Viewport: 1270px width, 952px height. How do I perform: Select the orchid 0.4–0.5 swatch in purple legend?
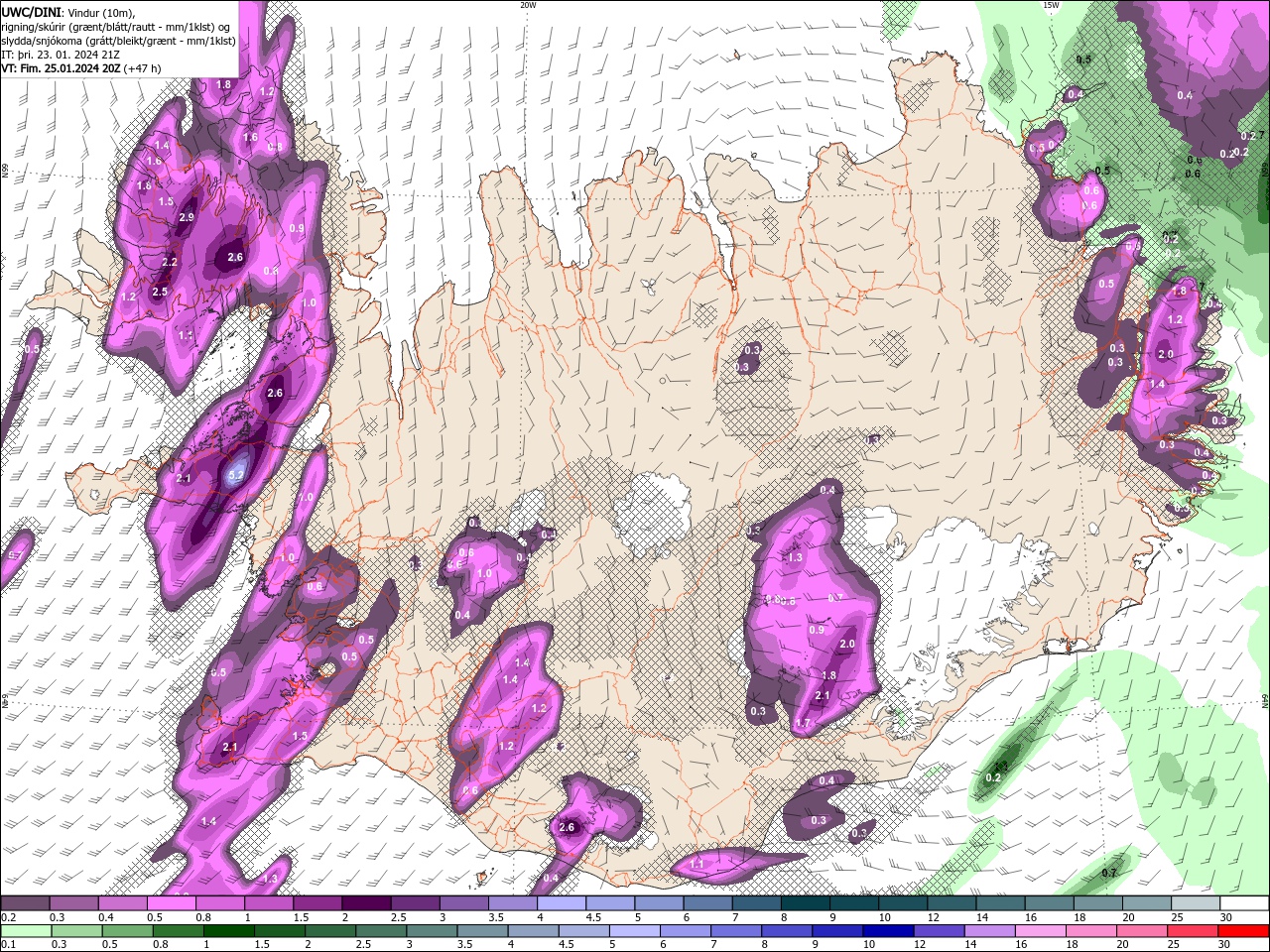(122, 903)
